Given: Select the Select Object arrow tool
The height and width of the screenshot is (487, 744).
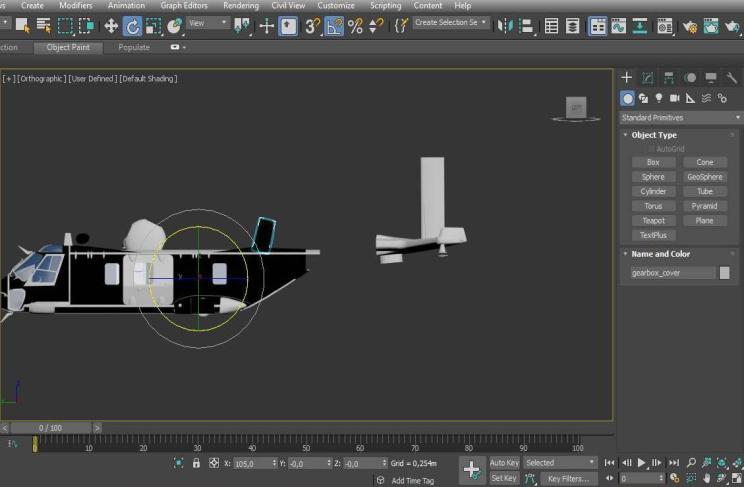Looking at the screenshot, I should [22, 25].
